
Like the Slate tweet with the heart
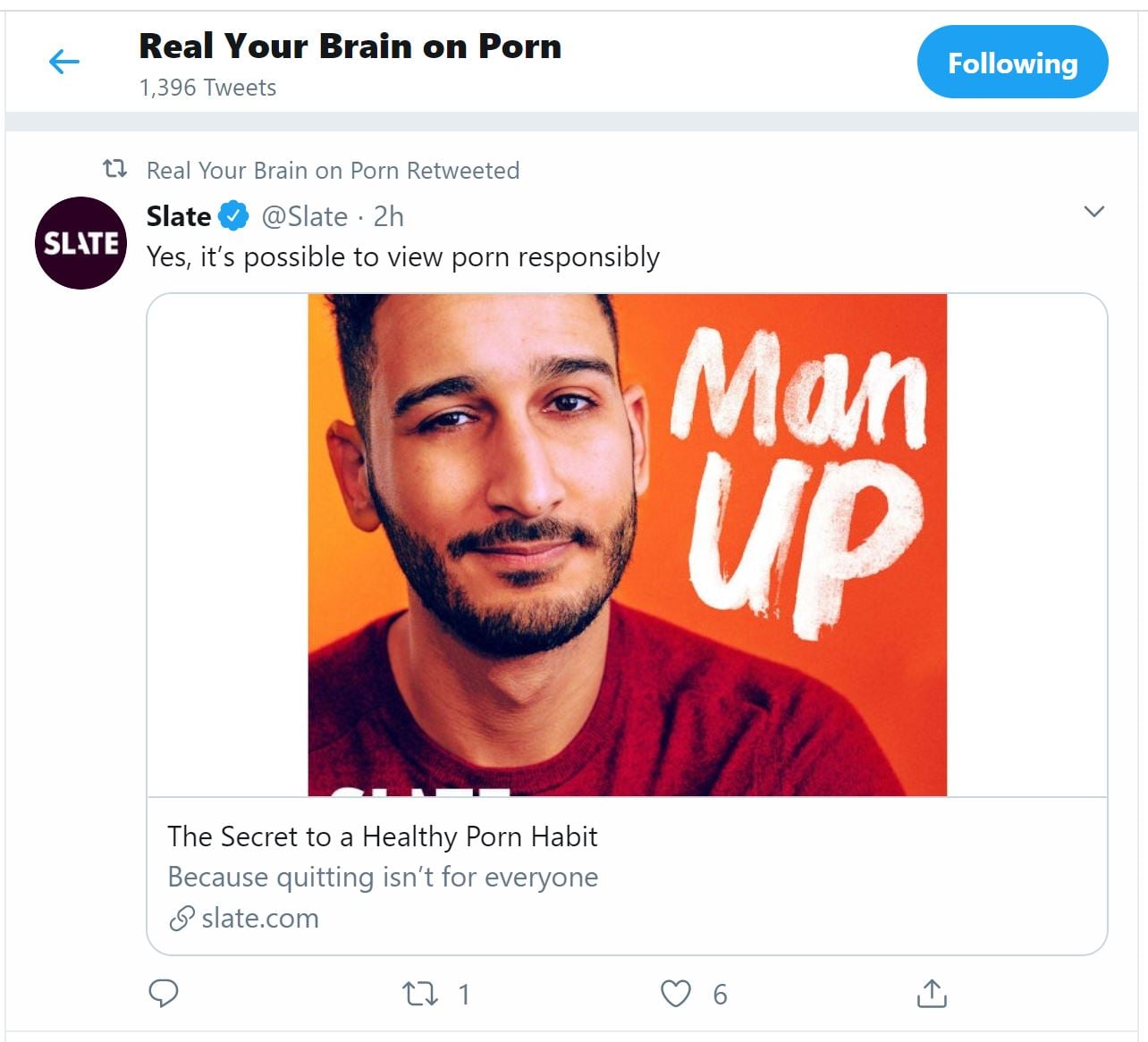tap(676, 994)
